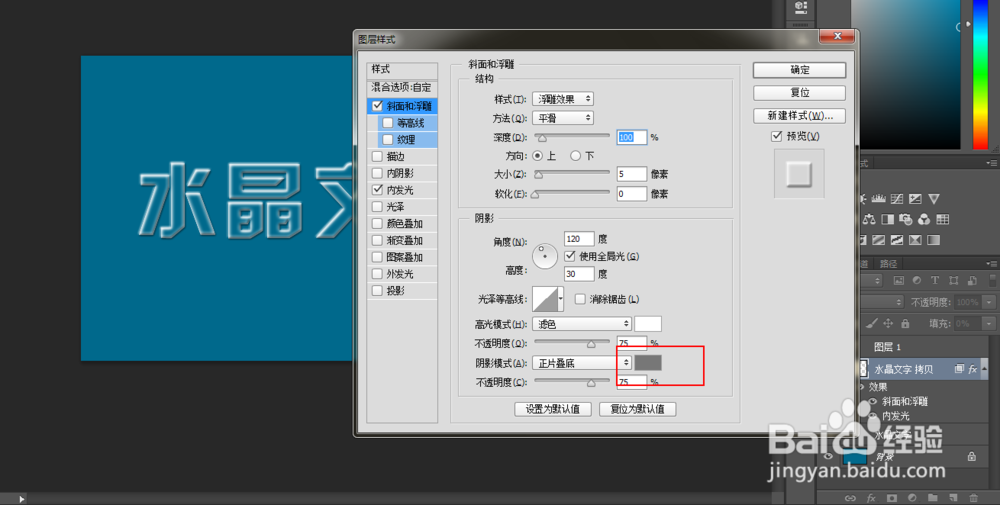The image size is (1000, 505).
Task: Add a Color Balance adjustment layer
Action: (x=869, y=219)
